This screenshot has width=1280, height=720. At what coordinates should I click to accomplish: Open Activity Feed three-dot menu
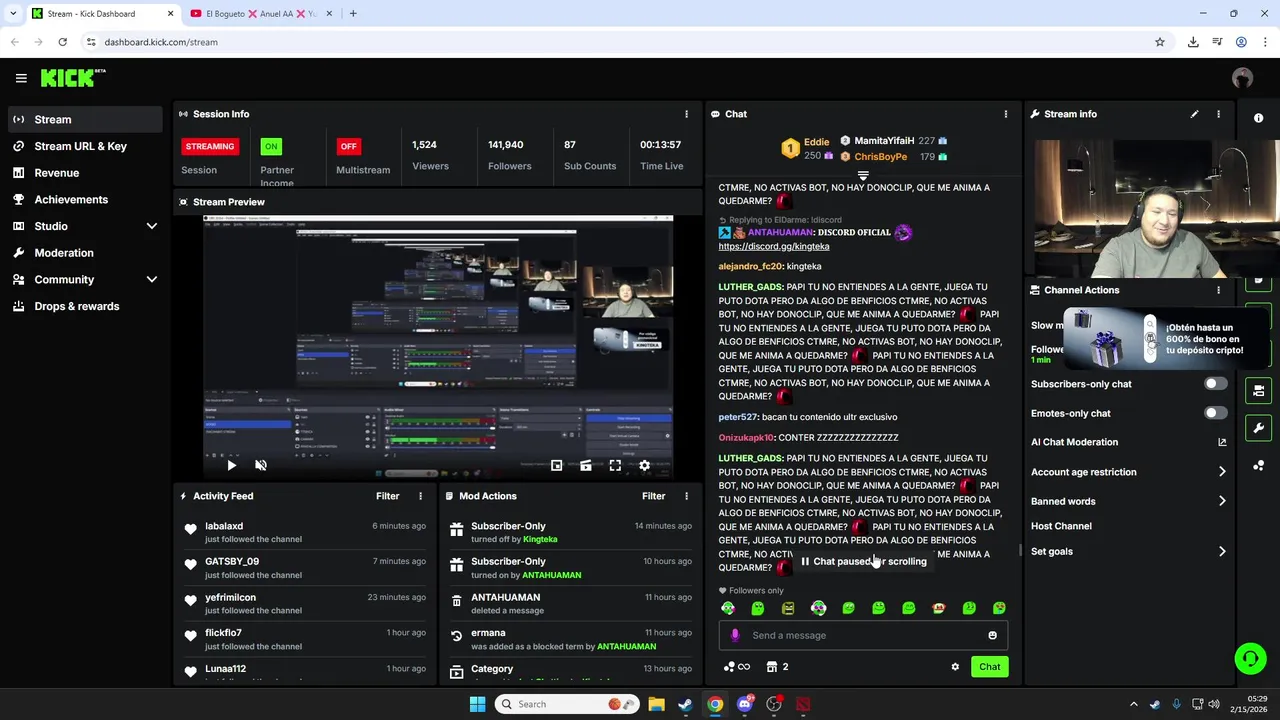420,496
